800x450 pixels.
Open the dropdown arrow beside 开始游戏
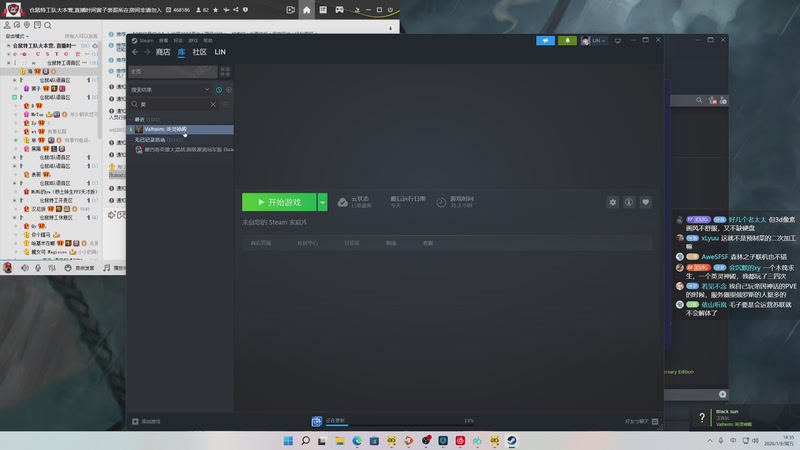[x=322, y=202]
